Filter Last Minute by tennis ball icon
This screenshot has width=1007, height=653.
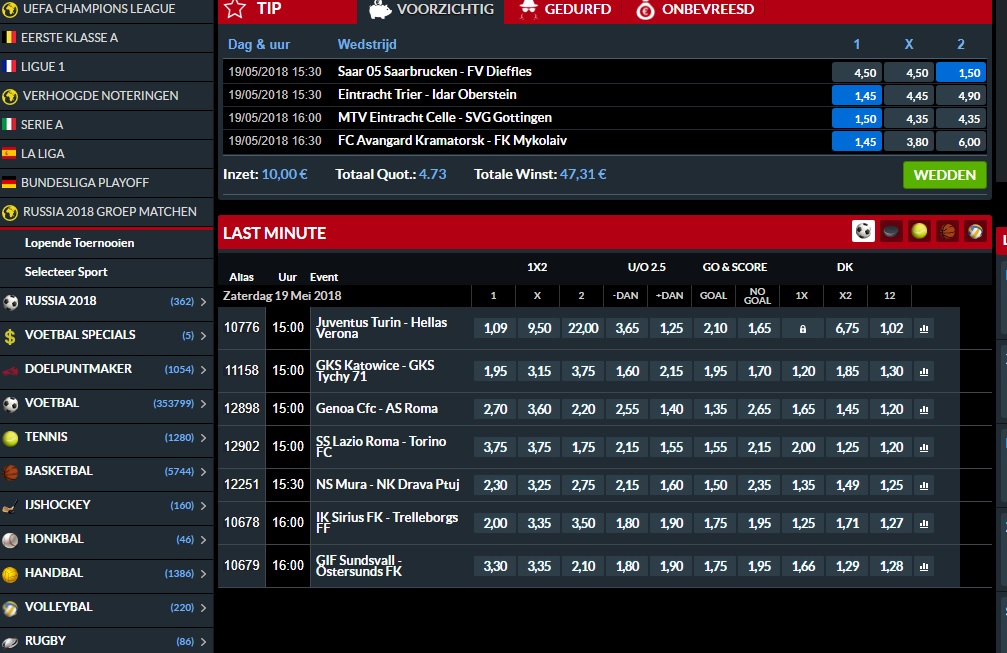click(919, 231)
